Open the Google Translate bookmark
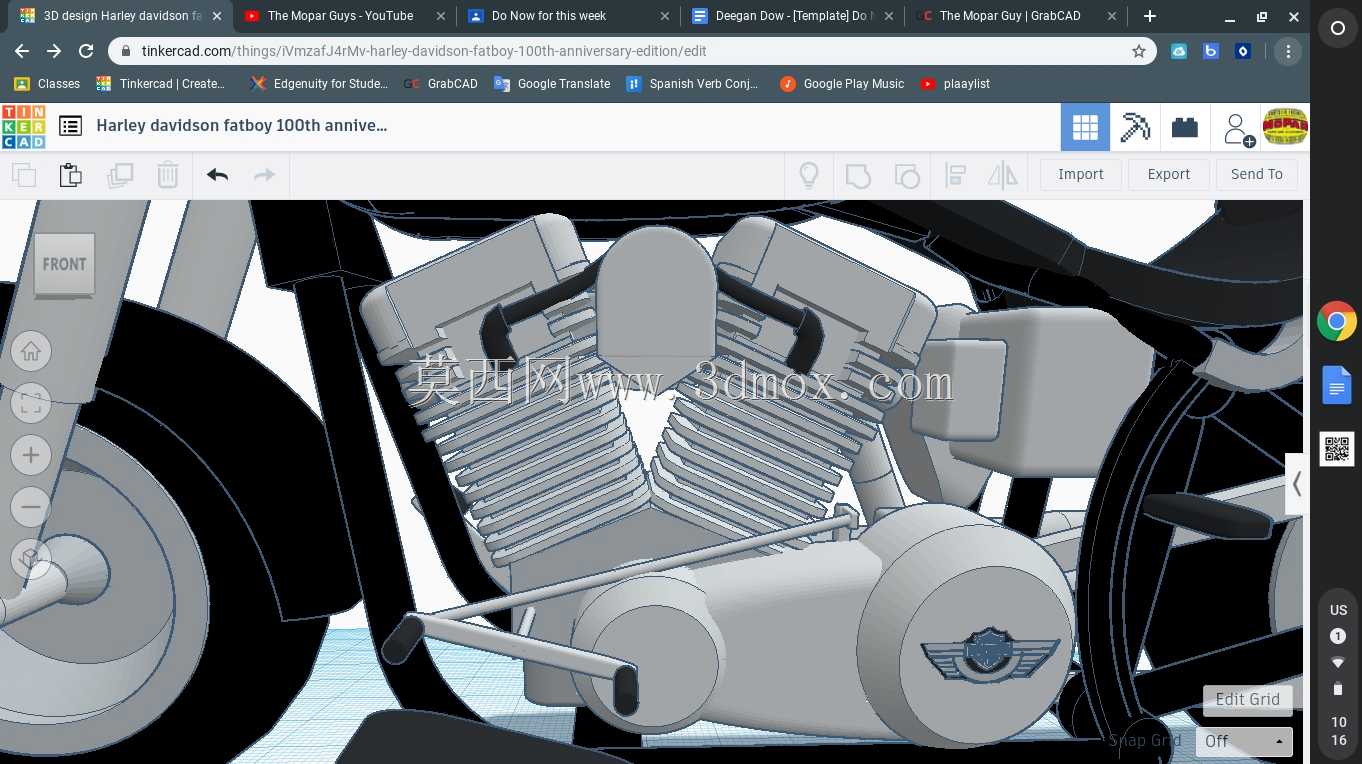This screenshot has width=1362, height=764. point(552,84)
